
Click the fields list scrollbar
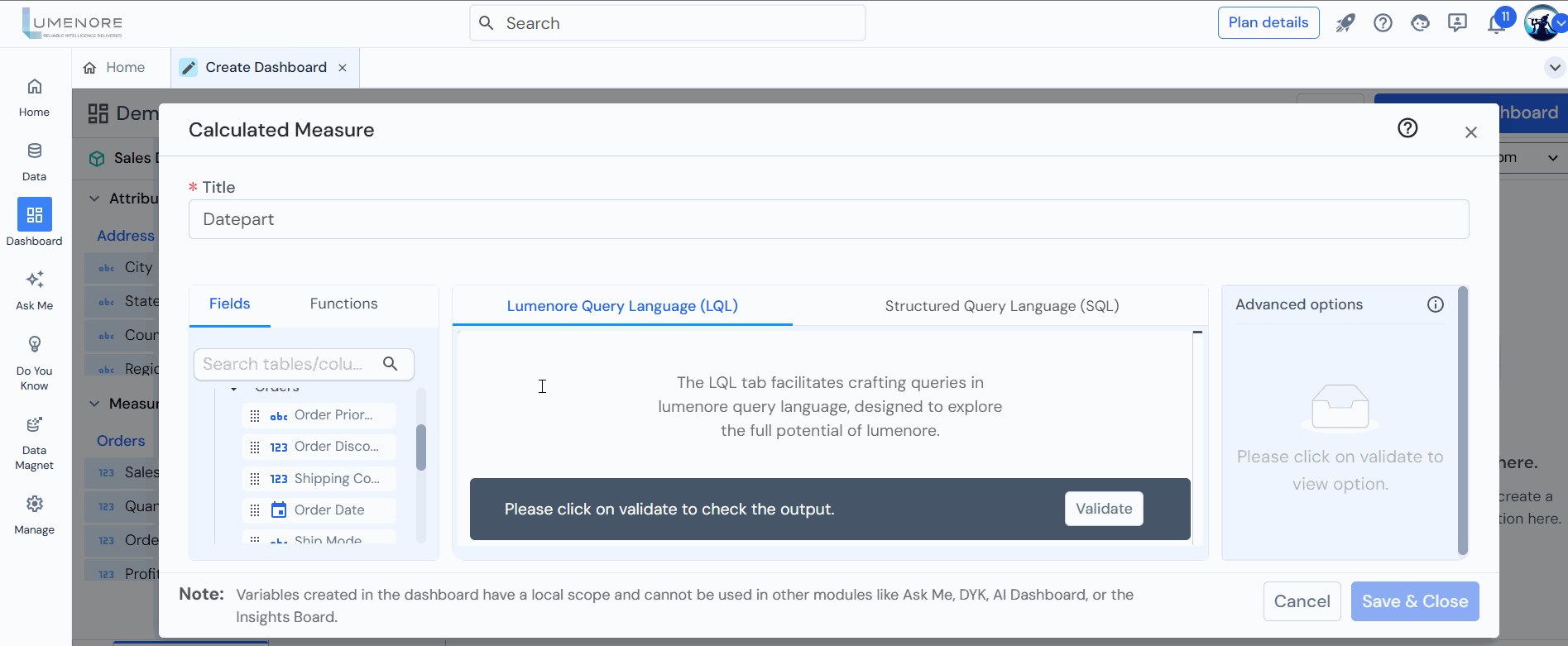pos(421,447)
